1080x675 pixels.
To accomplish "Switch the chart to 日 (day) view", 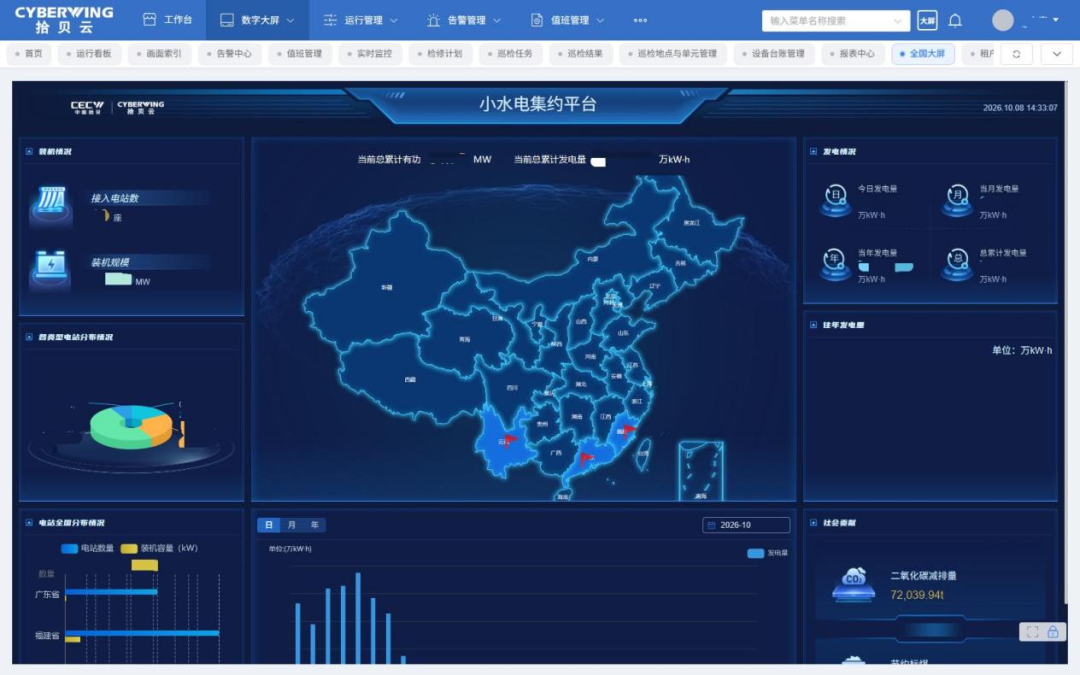I will coord(269,525).
